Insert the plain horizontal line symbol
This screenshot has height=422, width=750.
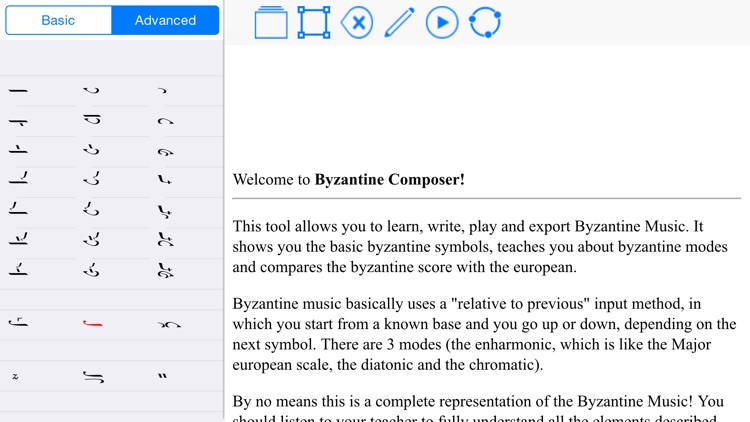click(18, 90)
